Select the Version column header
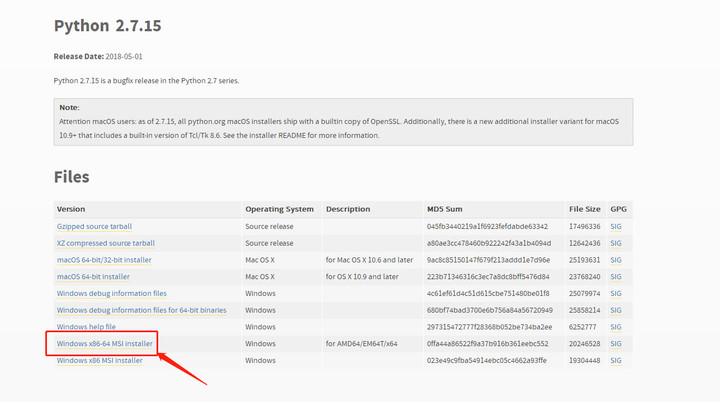The width and height of the screenshot is (720, 402). [x=71, y=209]
